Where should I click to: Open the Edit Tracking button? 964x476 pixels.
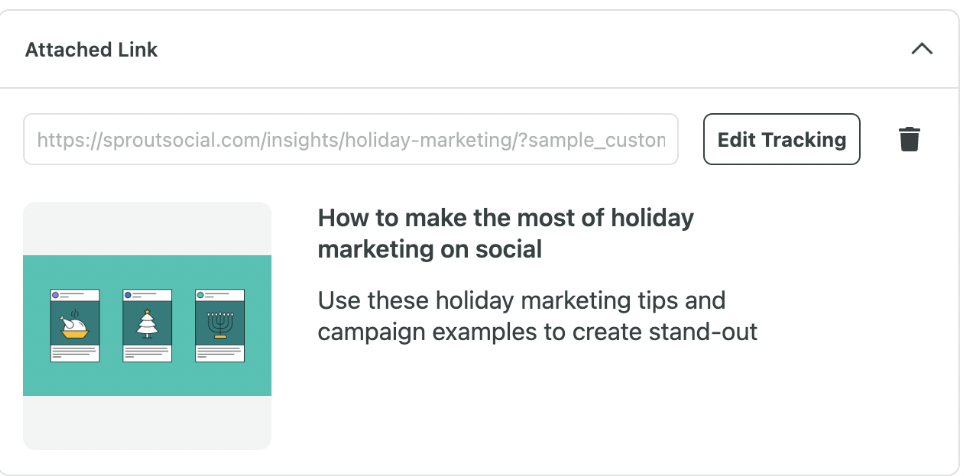click(781, 139)
